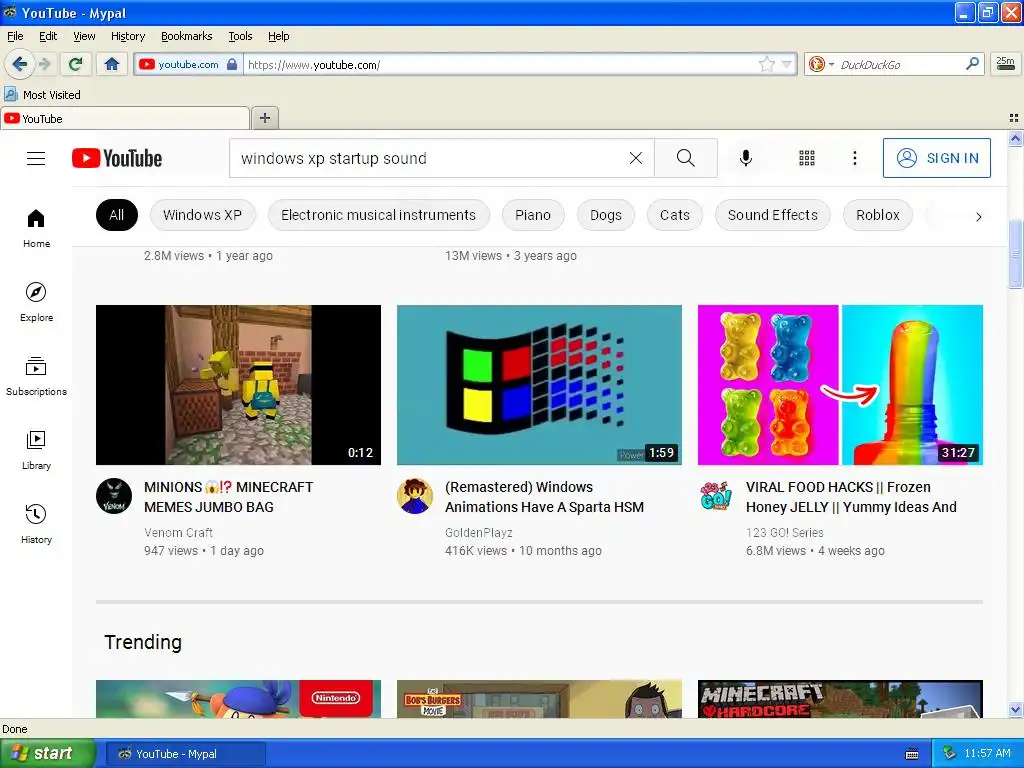The height and width of the screenshot is (768, 1024).
Task: Bookmark this page with the star icon
Action: pyautogui.click(x=766, y=64)
